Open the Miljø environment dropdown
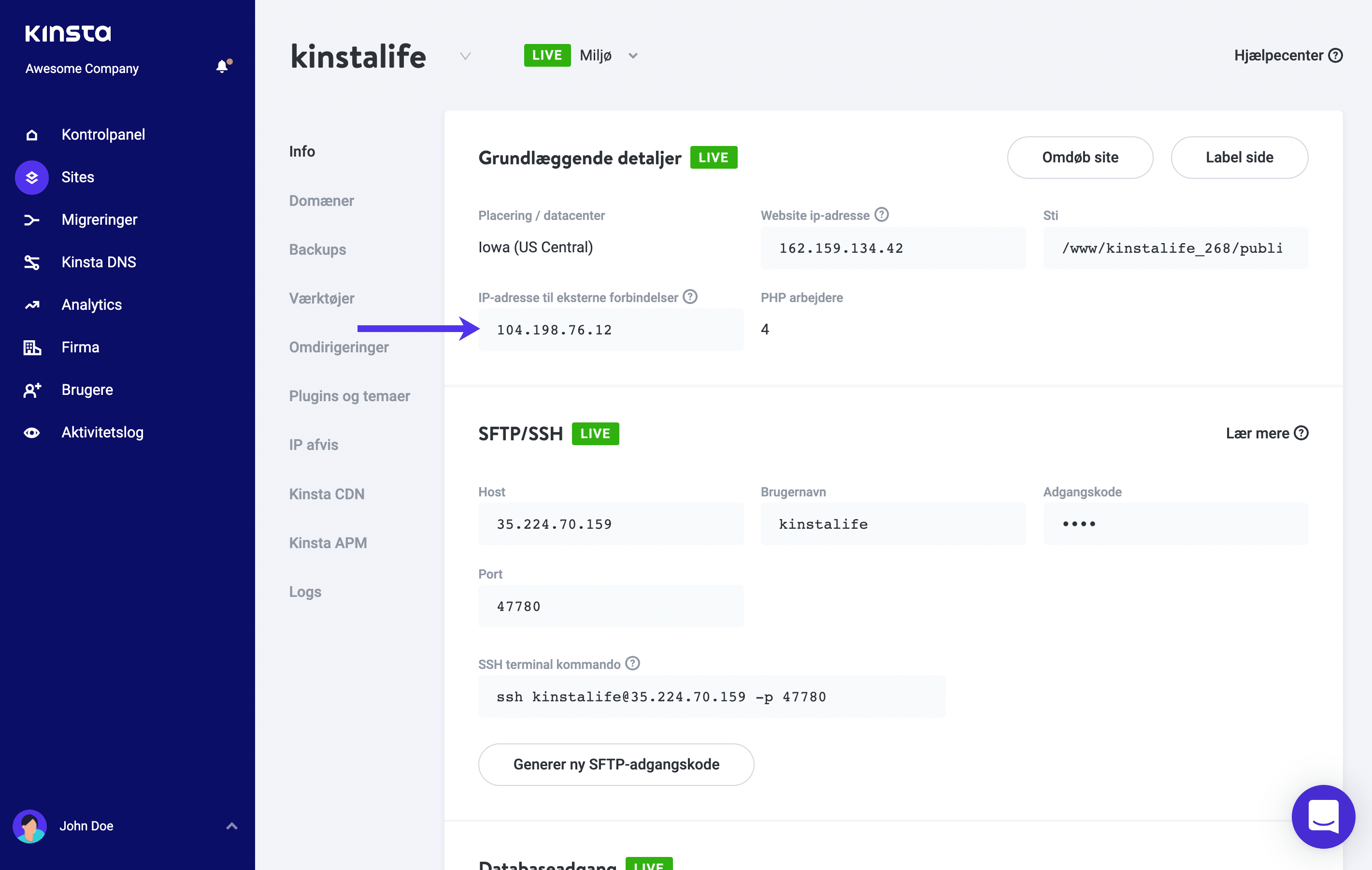 pyautogui.click(x=632, y=56)
